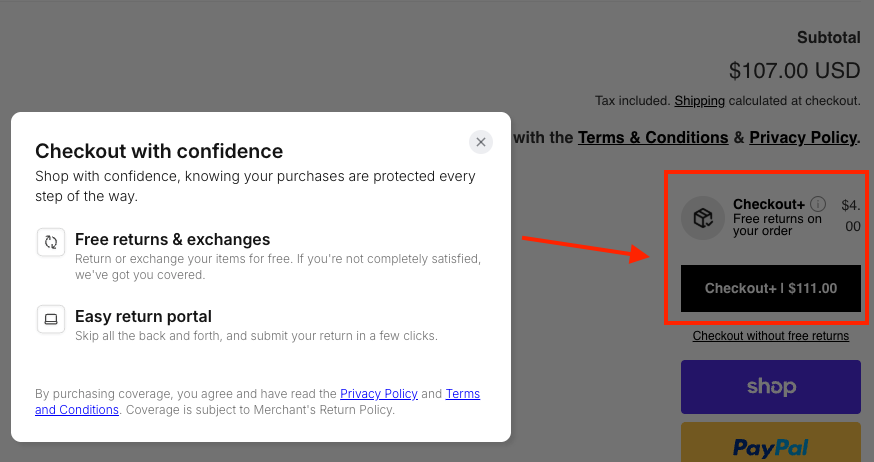Image resolution: width=874 pixels, height=462 pixels.
Task: Click the Checkout+ bold label text
Action: 769,204
